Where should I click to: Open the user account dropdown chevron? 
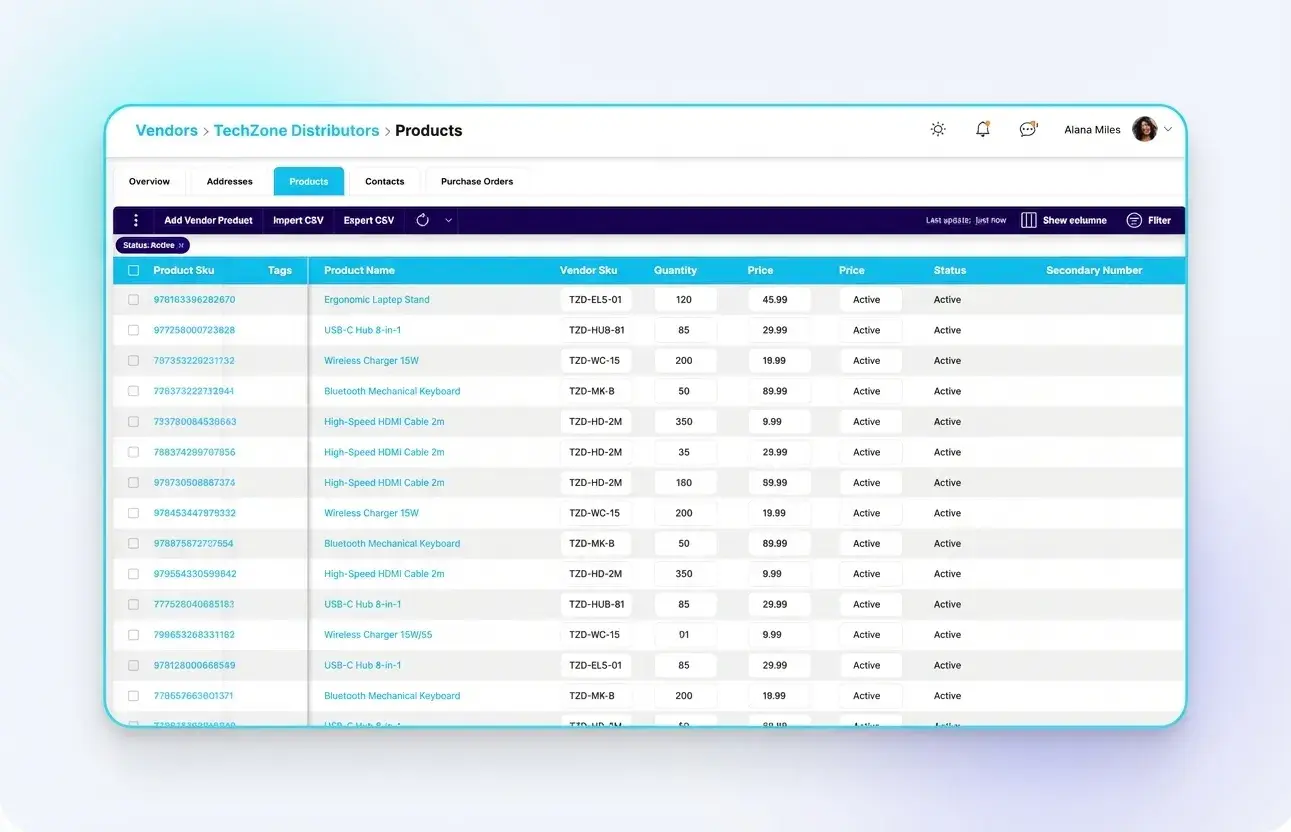(1168, 129)
